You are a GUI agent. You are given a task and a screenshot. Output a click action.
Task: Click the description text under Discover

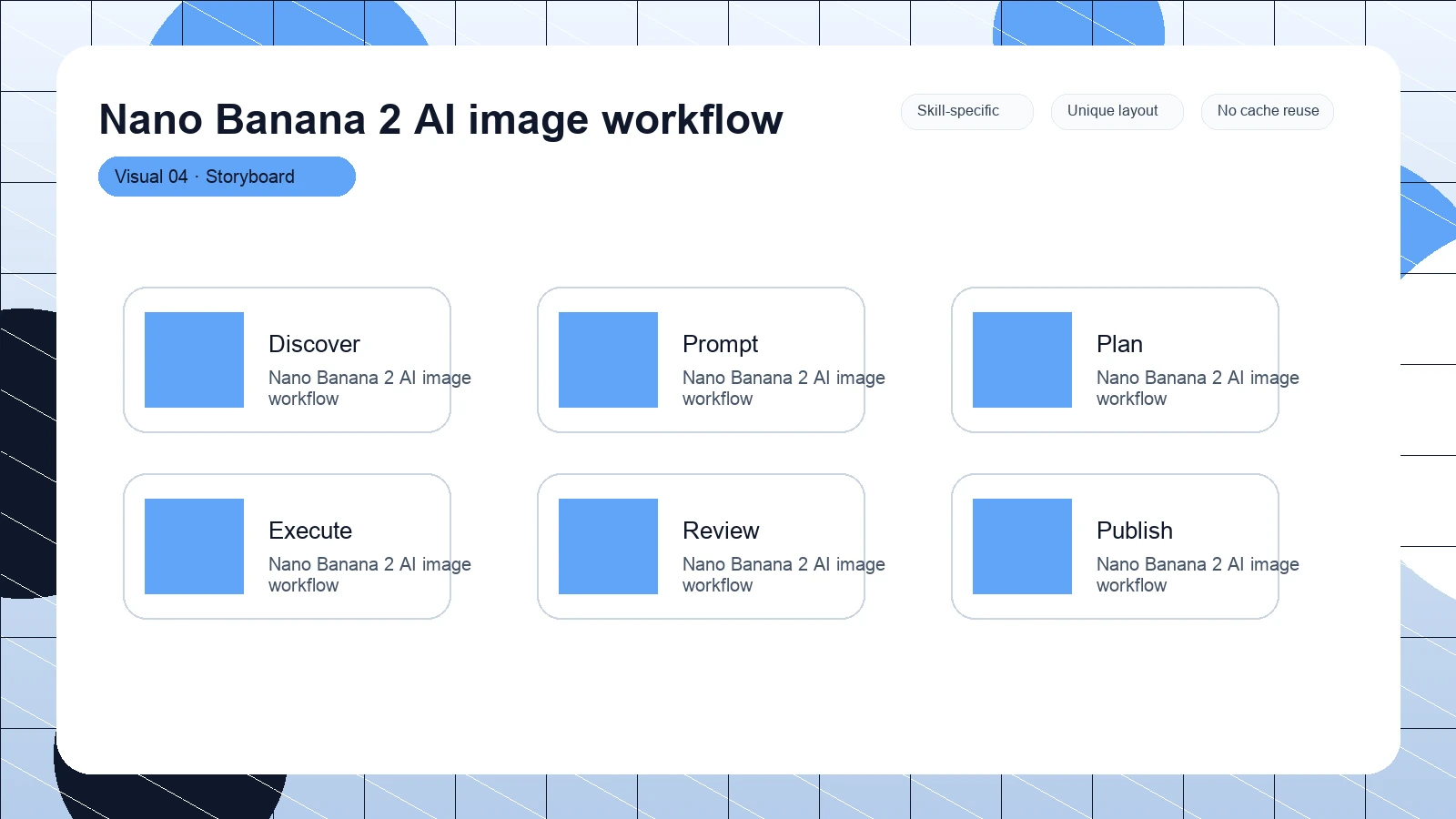369,388
